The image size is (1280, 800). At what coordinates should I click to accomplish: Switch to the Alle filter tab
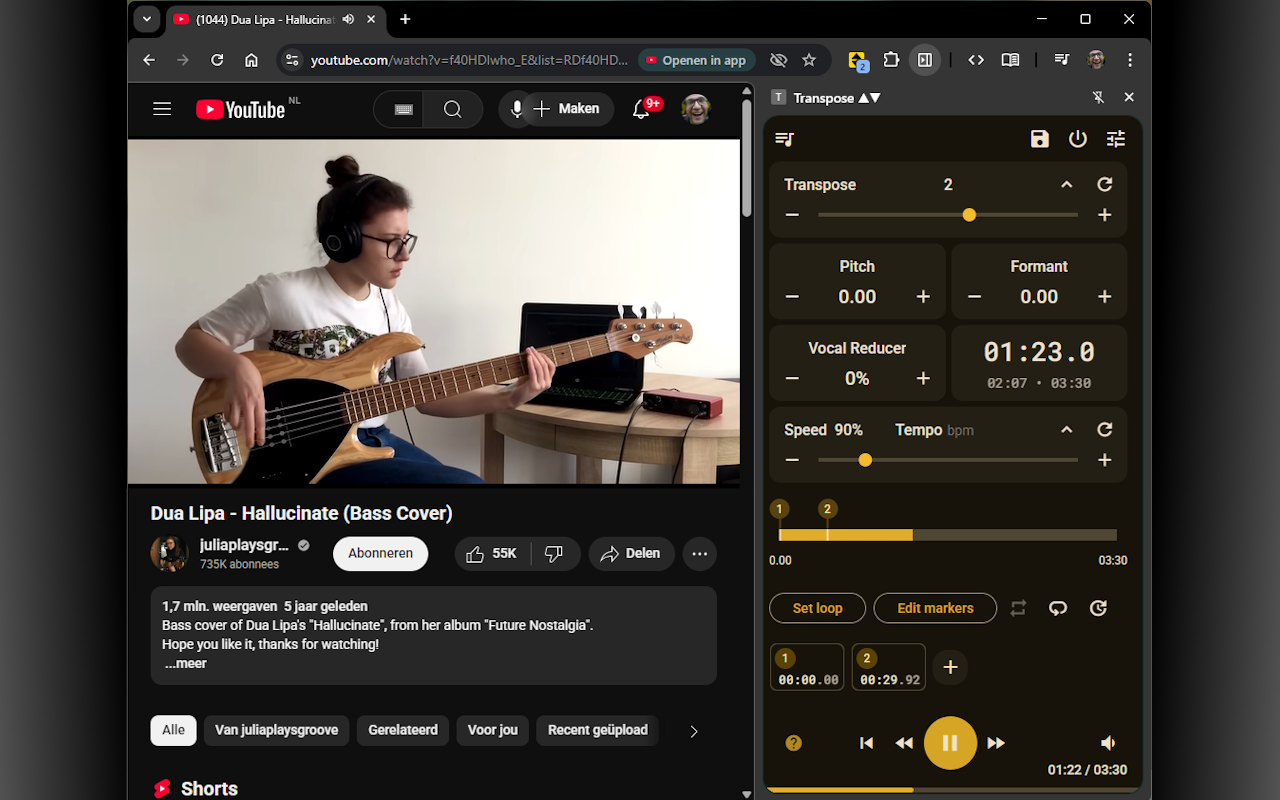[x=173, y=730]
